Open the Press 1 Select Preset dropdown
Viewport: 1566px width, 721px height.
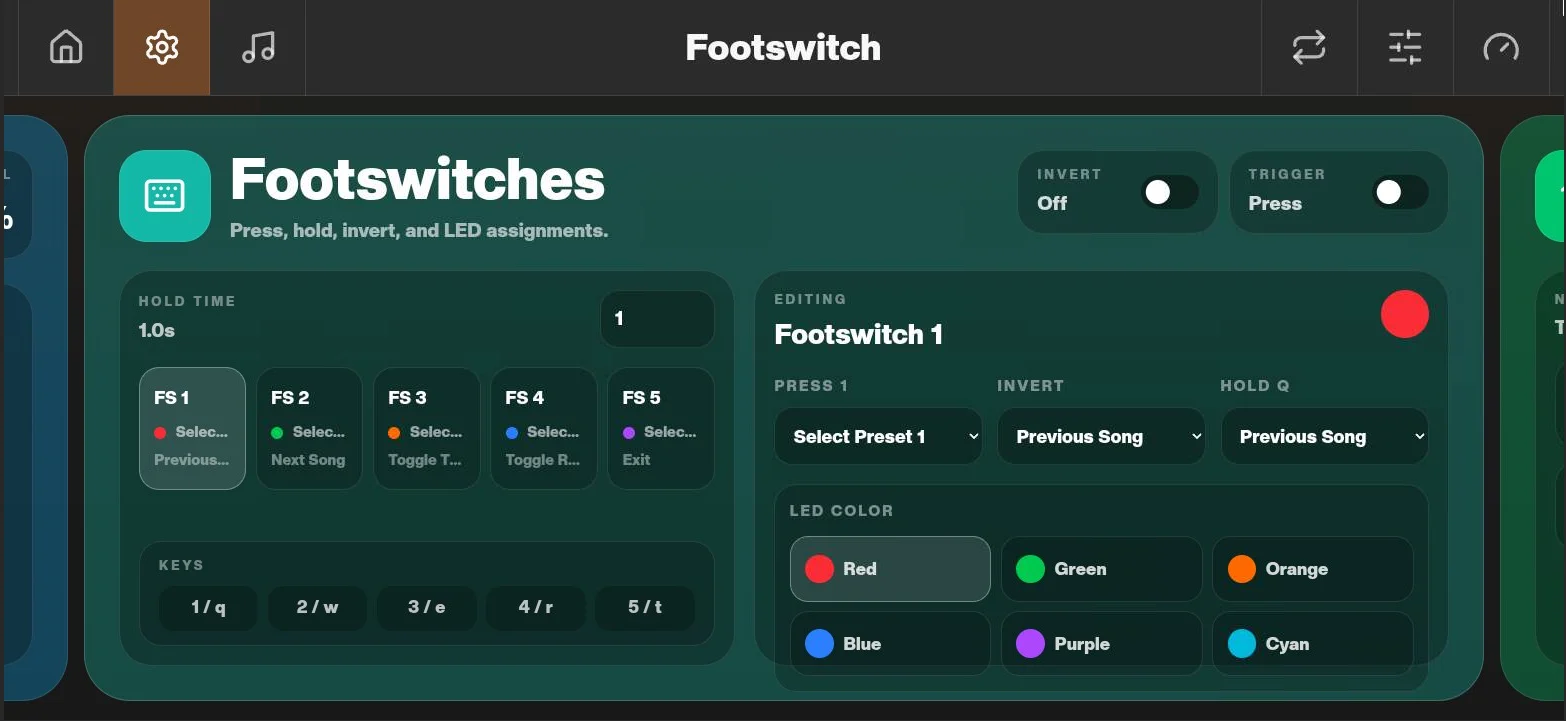tap(879, 436)
